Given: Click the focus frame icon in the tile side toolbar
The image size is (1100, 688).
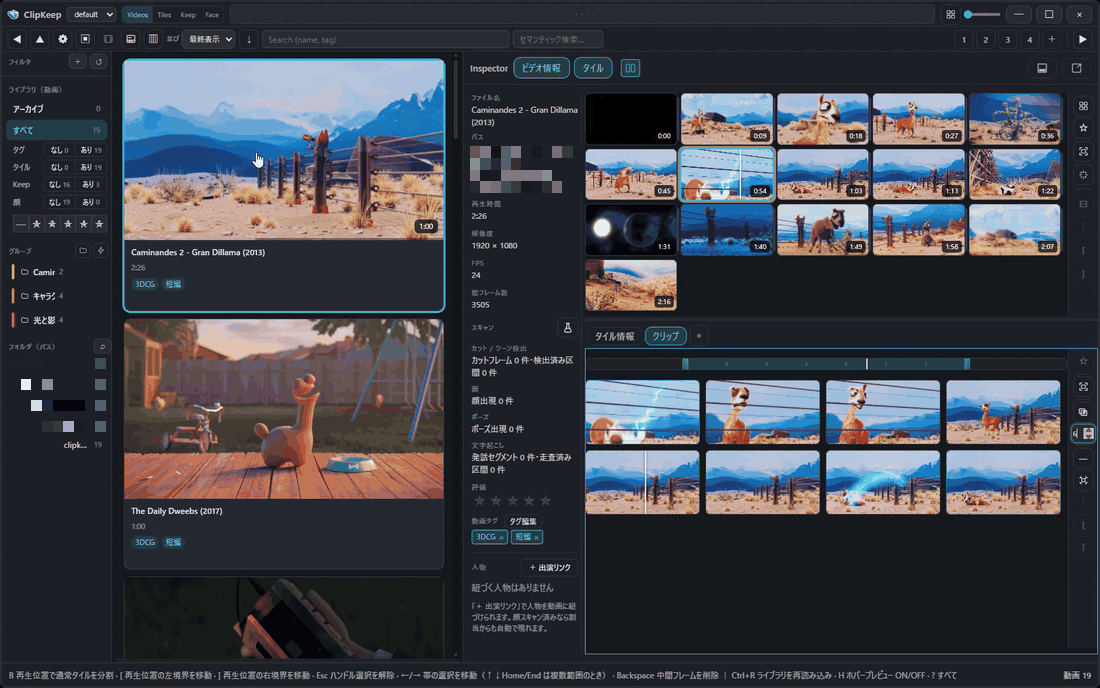Looking at the screenshot, I should tap(1083, 151).
